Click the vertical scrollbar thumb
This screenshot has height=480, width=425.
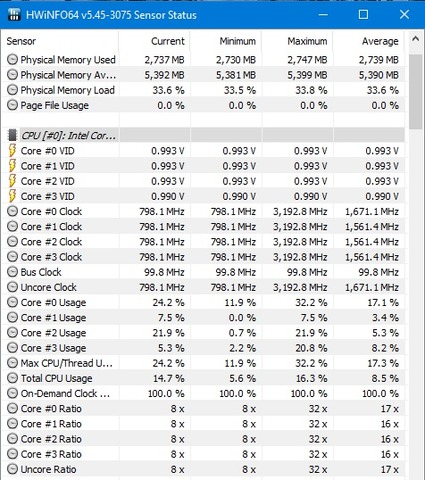point(415,91)
